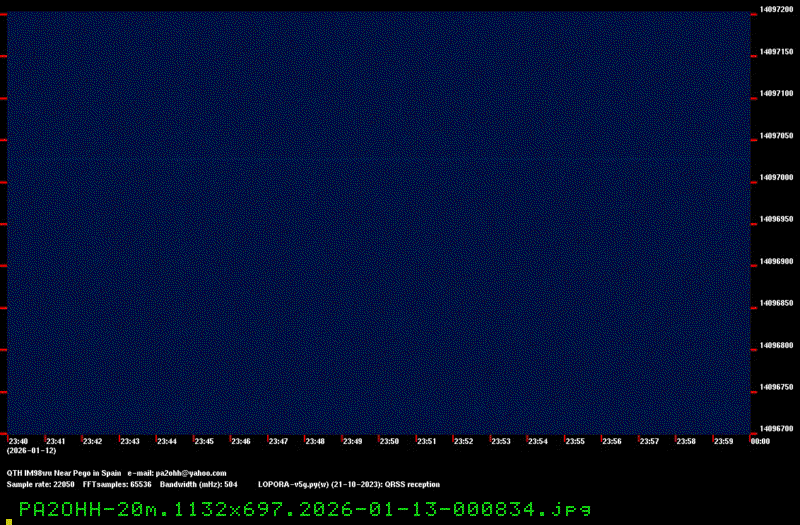Viewport: 800px width, 525px height.
Task: Click the 23:45 time axis label
Action: pos(204,441)
